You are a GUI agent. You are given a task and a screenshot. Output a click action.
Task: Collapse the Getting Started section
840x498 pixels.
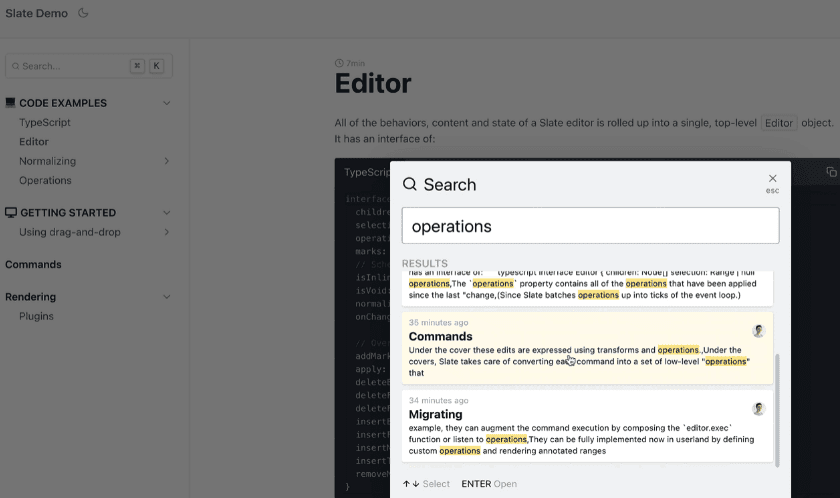coord(167,213)
